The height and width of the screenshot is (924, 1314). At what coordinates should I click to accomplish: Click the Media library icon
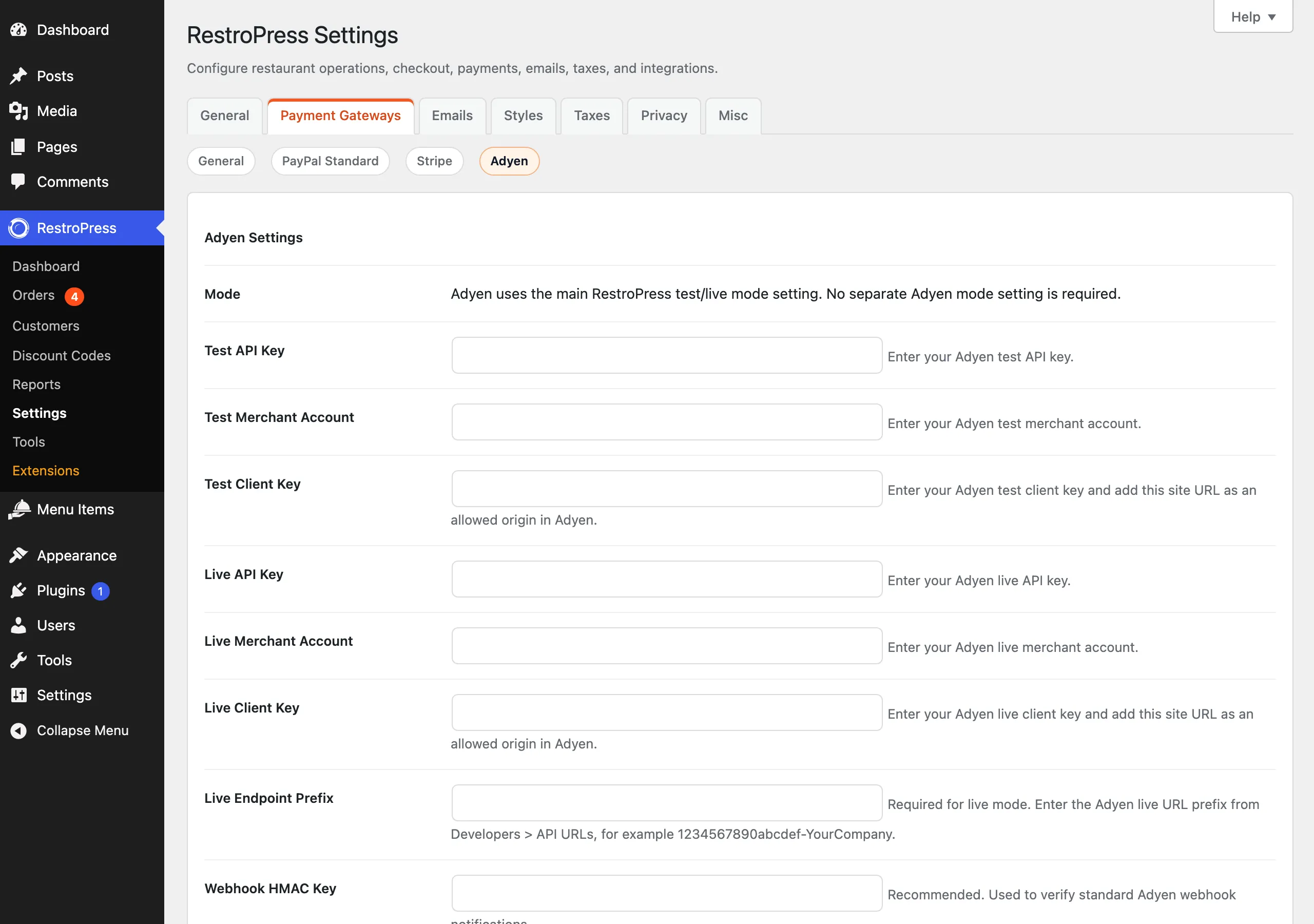[18, 111]
